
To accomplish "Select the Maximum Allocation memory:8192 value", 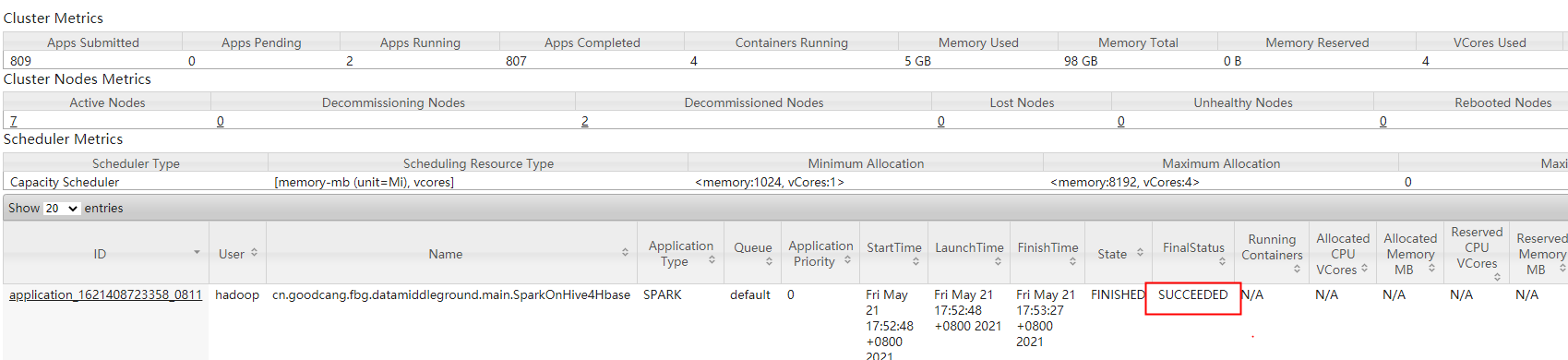I will pyautogui.click(x=1125, y=182).
